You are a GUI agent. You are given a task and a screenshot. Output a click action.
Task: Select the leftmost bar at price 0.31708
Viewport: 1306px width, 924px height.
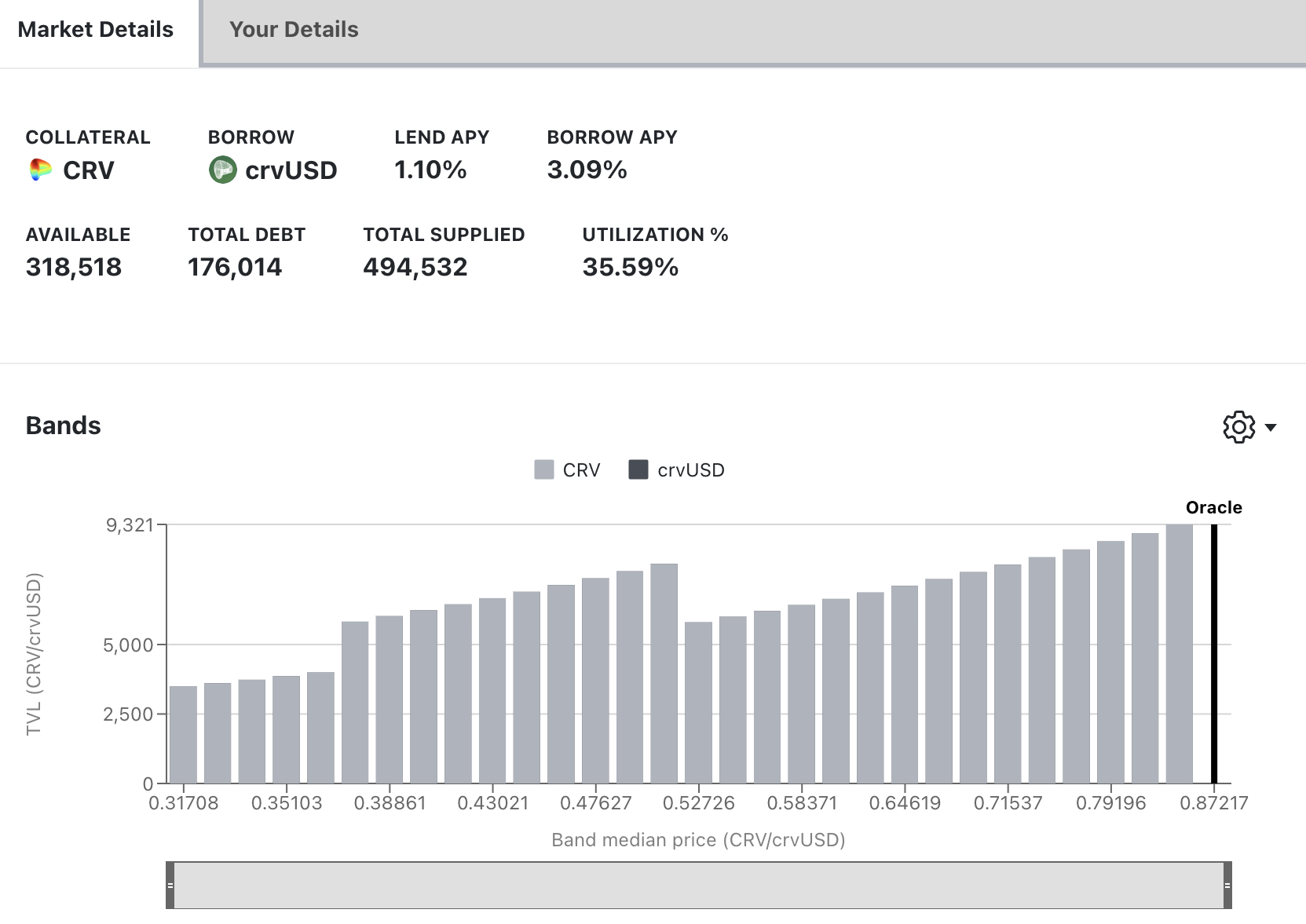(x=183, y=734)
